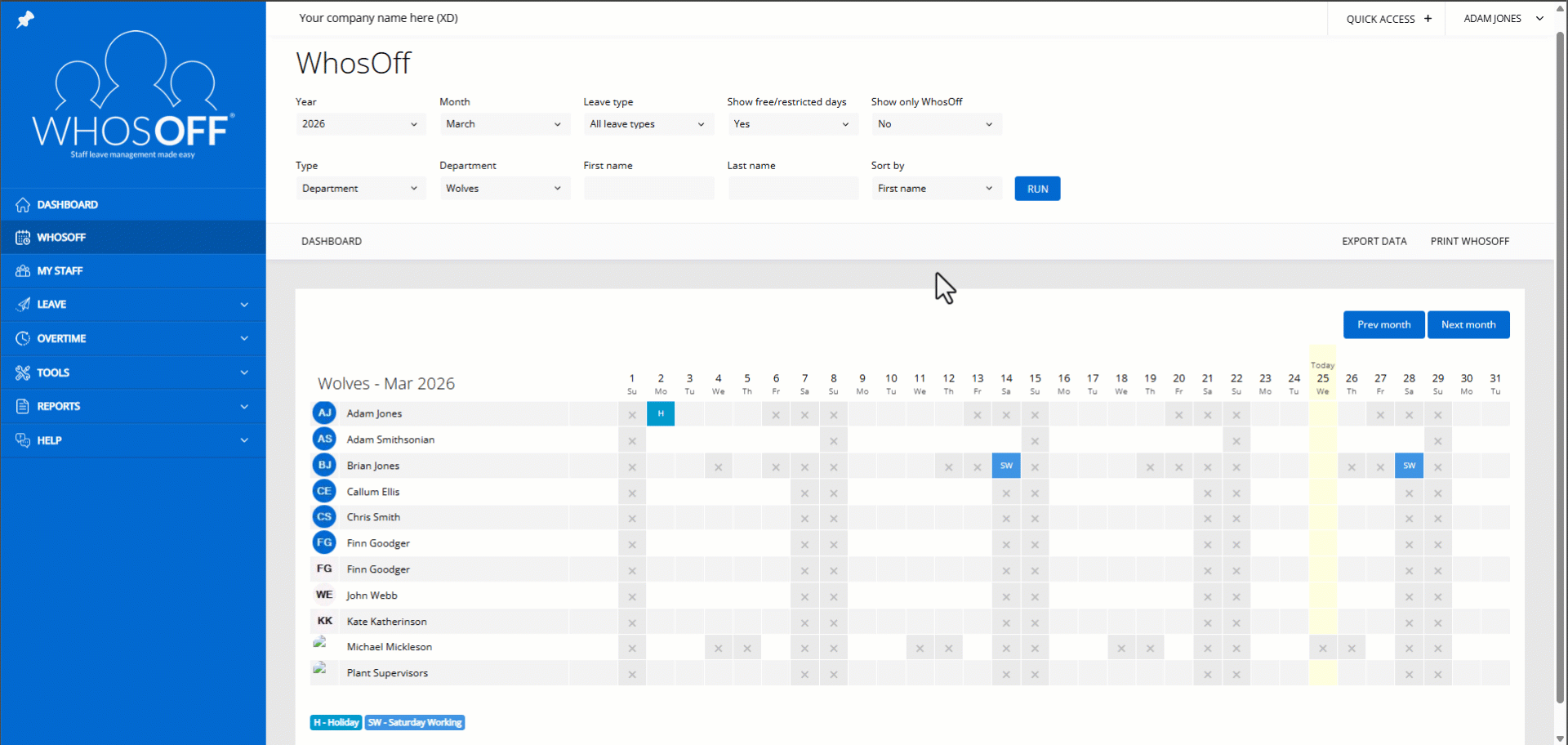Open the Leave type dropdown
This screenshot has width=1568, height=745.
648,124
